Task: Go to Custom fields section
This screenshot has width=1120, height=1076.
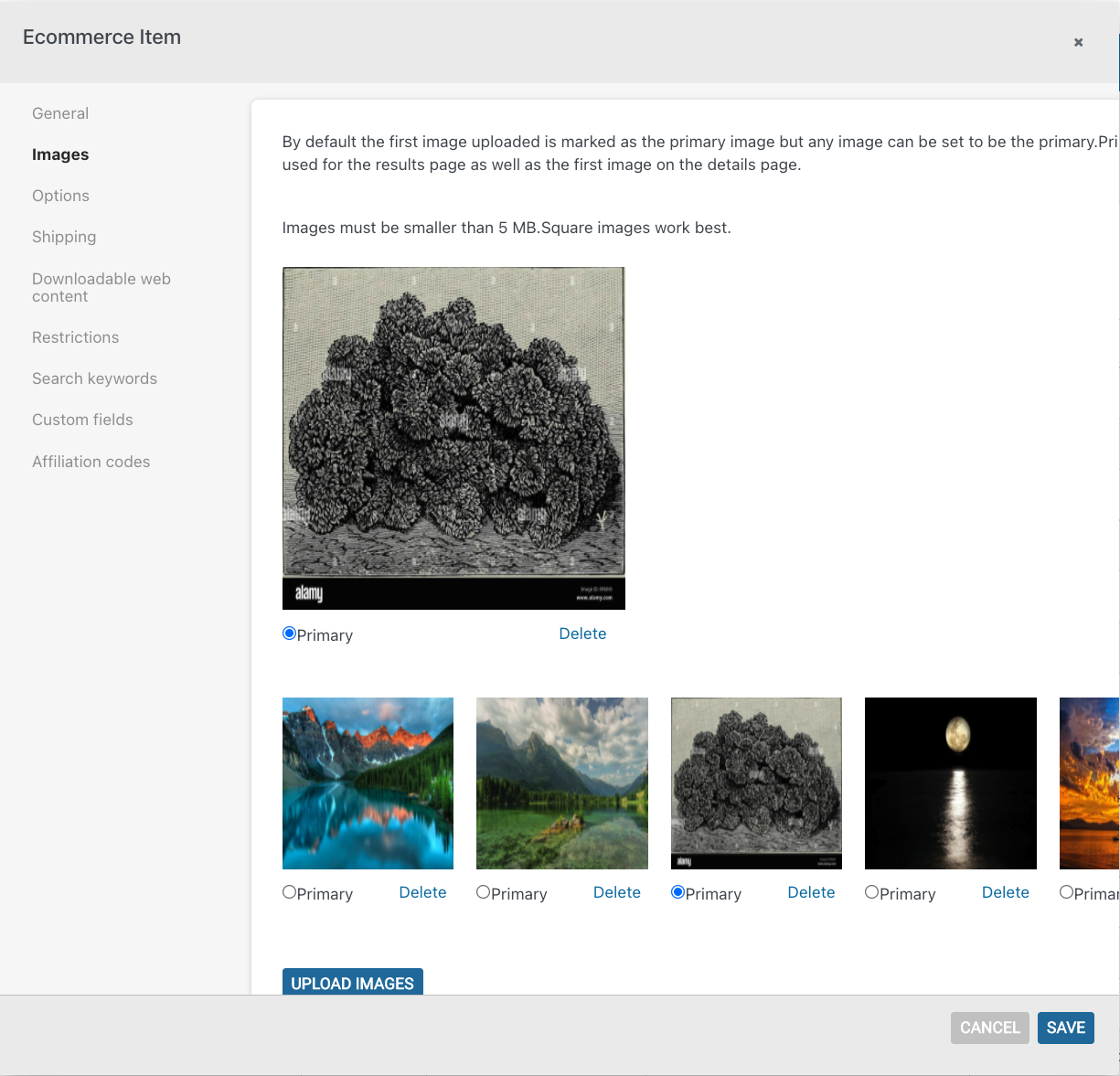Action: tap(82, 420)
